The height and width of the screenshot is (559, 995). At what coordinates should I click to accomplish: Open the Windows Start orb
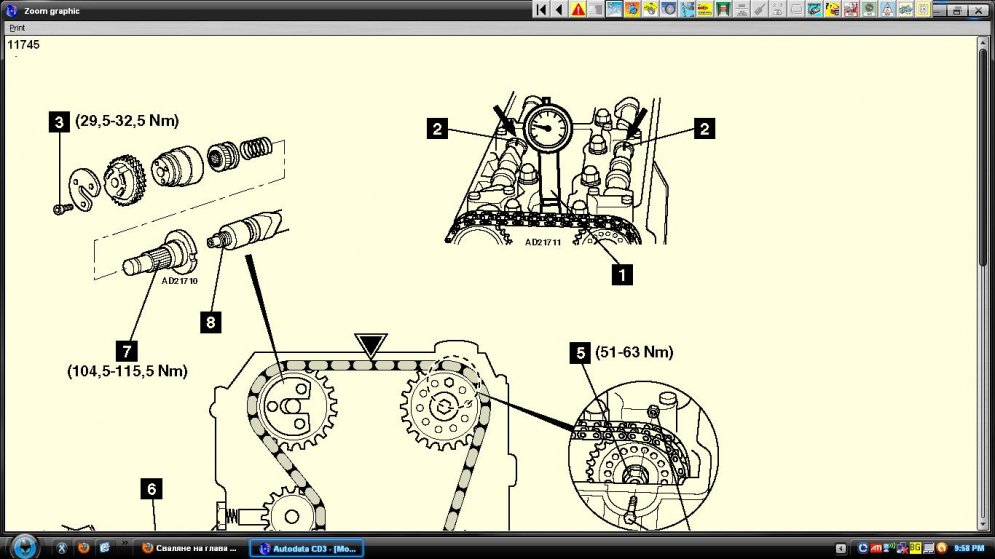tap(25, 547)
